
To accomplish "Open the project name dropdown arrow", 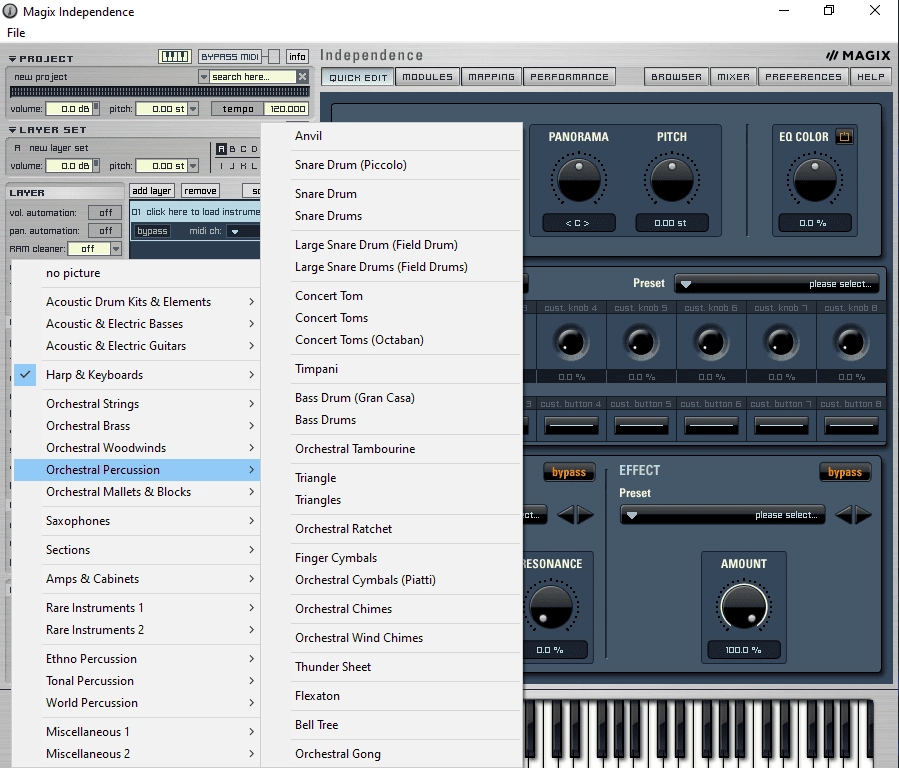I will pyautogui.click(x=203, y=76).
